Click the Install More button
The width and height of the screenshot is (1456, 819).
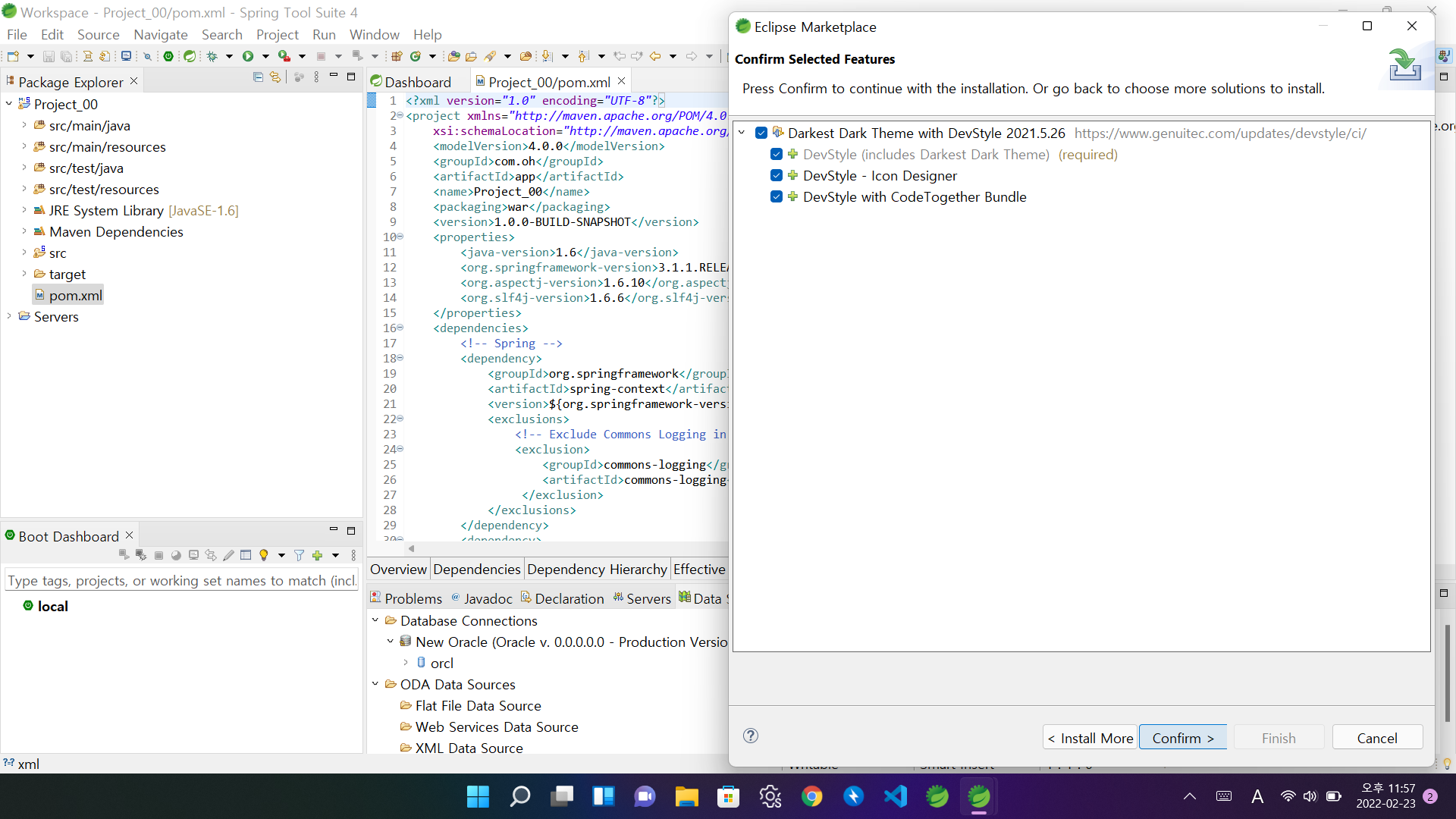pos(1090,738)
